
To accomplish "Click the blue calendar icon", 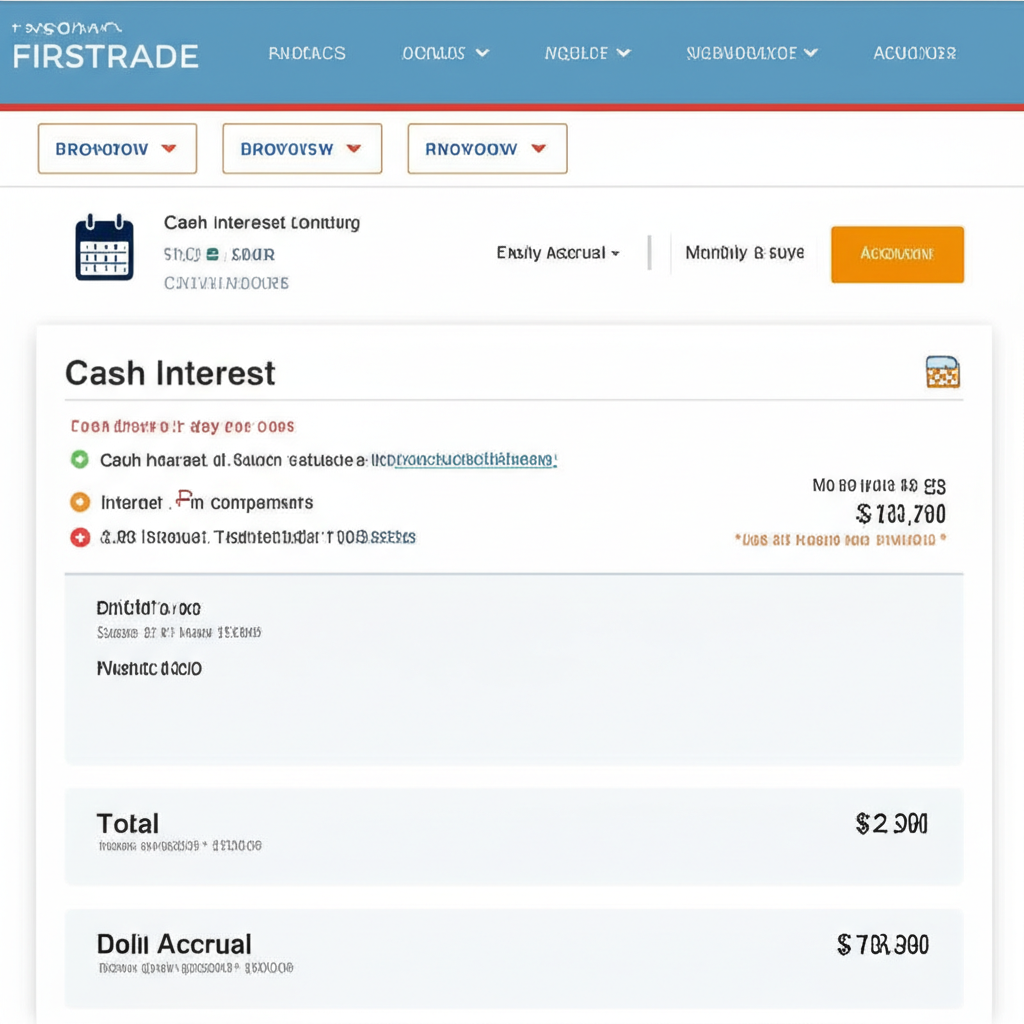I will click(x=104, y=247).
